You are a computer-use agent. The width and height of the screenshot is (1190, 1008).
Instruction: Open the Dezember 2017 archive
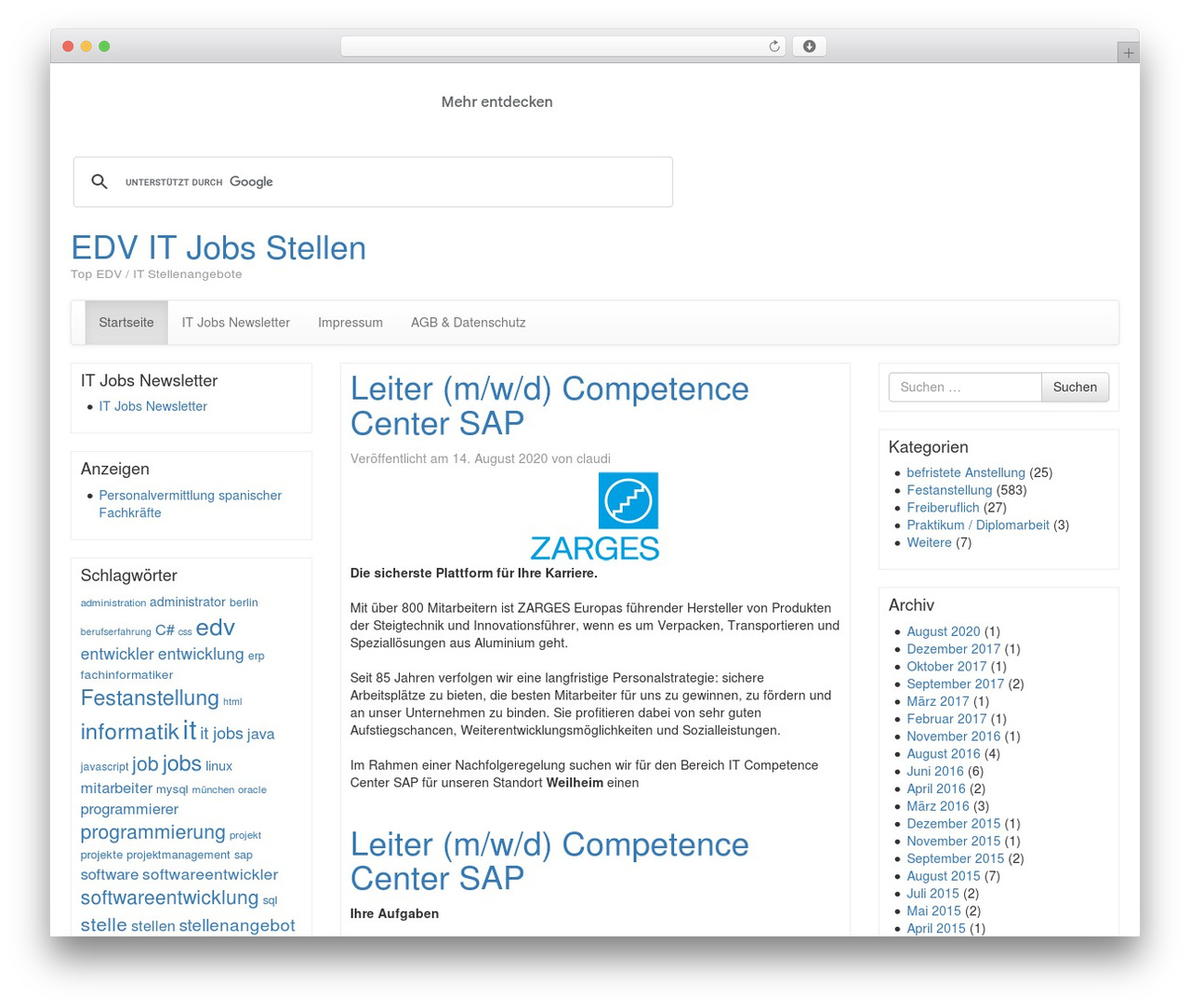tap(954, 649)
